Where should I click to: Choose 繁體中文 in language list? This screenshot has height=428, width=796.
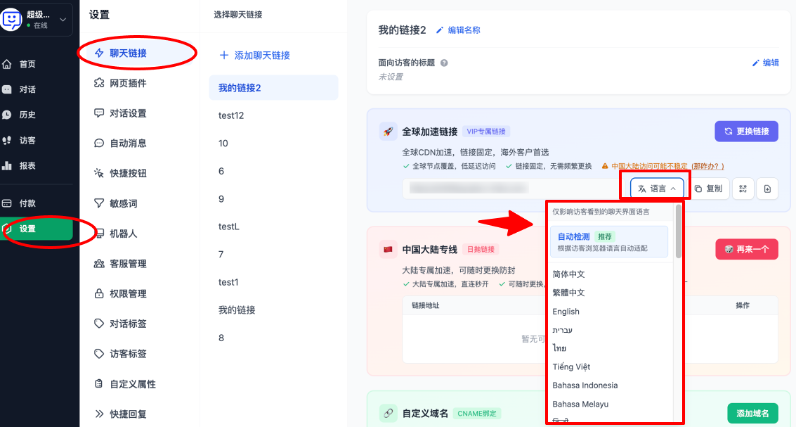569,292
